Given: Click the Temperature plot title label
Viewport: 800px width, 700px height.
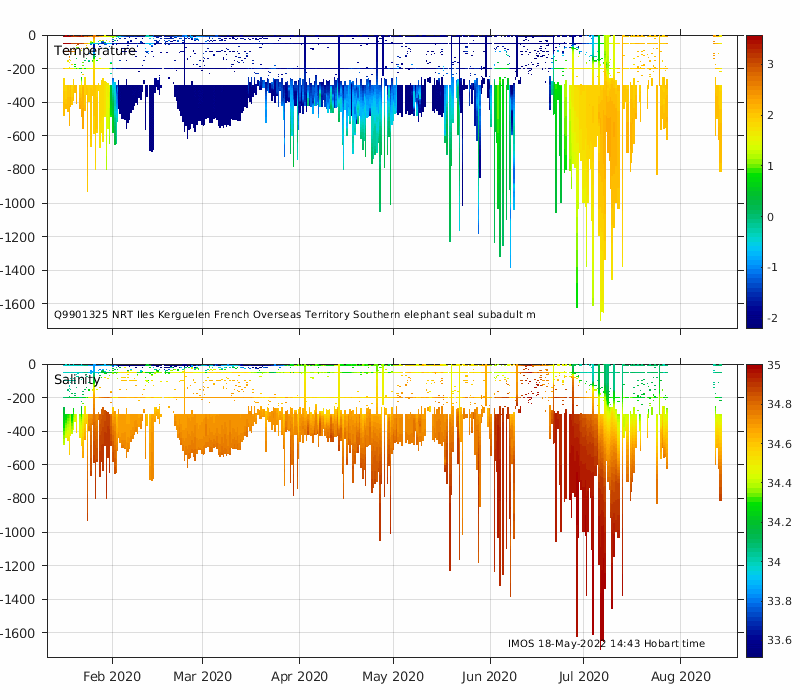Looking at the screenshot, I should click(x=94, y=51).
